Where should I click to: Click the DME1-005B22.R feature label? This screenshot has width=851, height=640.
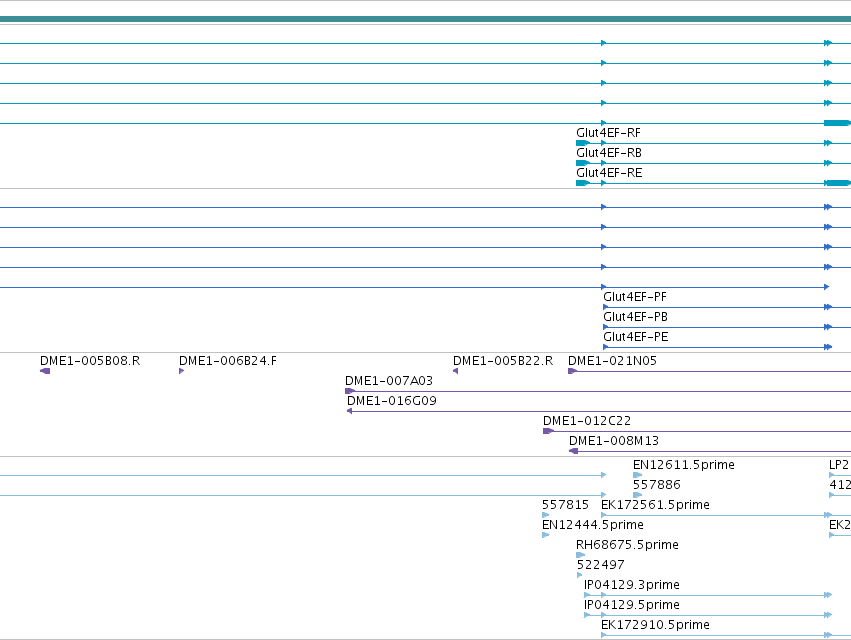coord(503,361)
